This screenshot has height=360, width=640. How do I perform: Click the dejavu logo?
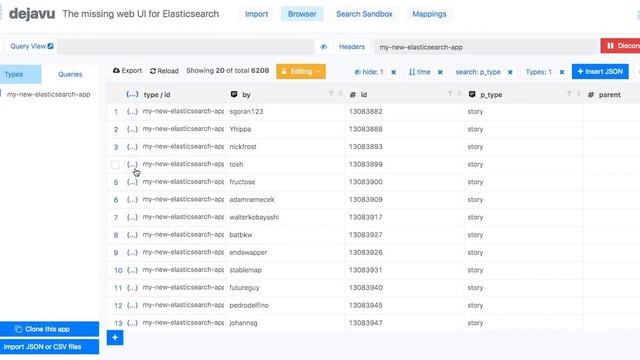click(x=32, y=14)
